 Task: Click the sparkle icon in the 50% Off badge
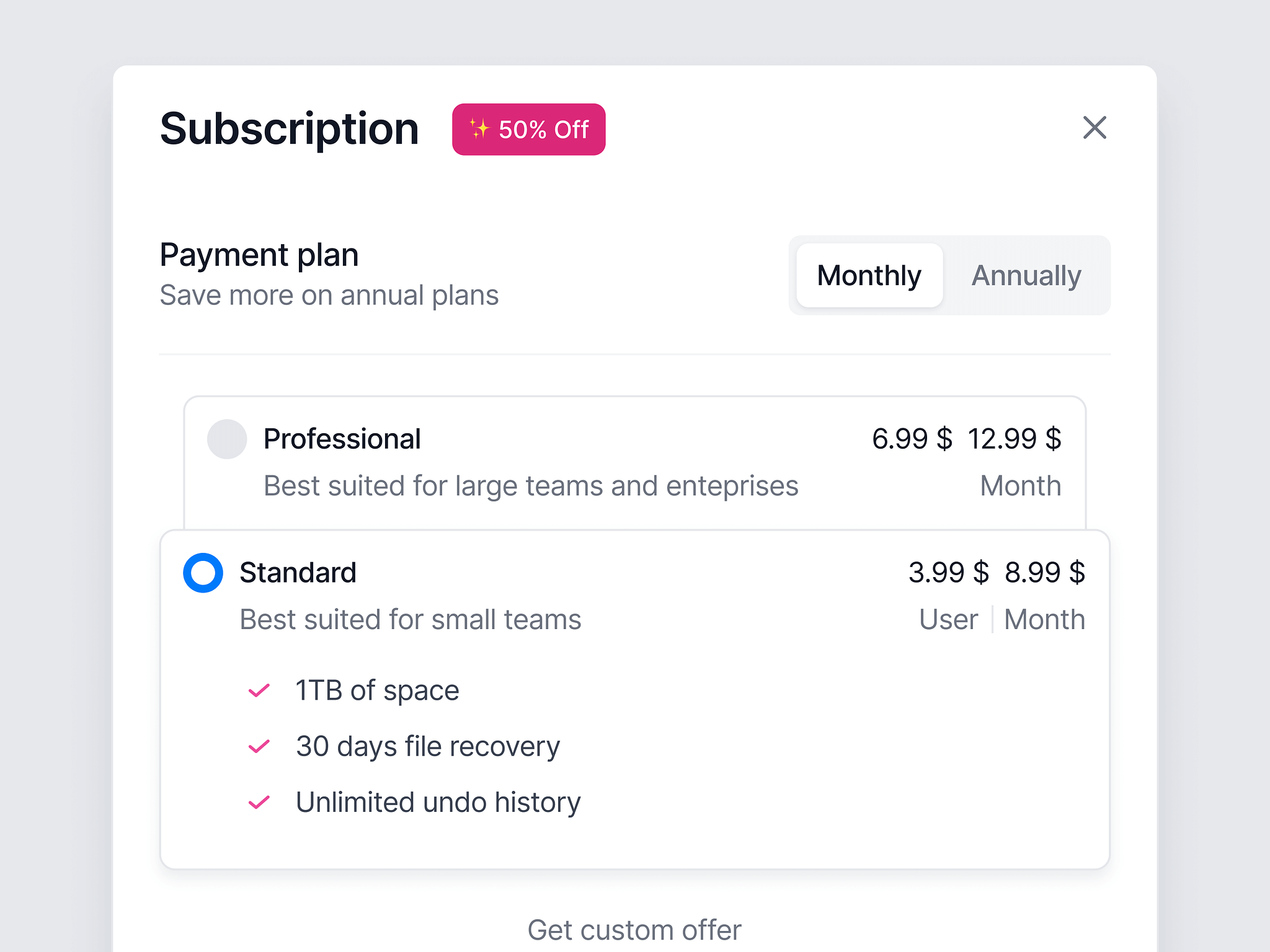[x=479, y=129]
